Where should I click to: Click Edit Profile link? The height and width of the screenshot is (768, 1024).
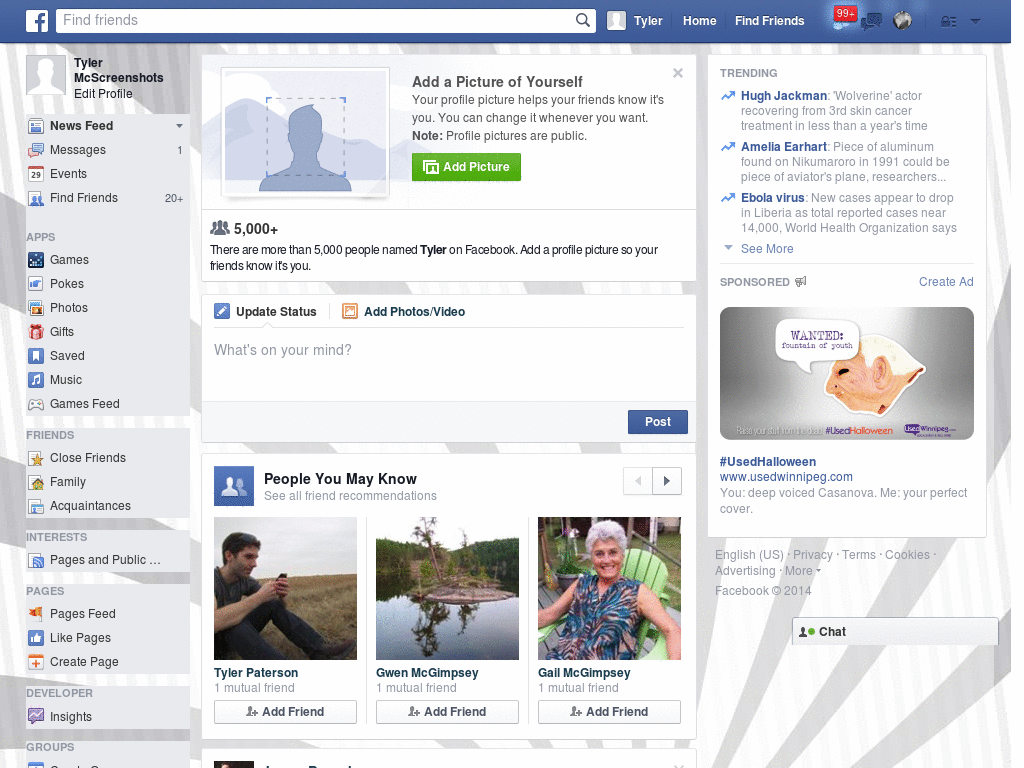coord(103,93)
